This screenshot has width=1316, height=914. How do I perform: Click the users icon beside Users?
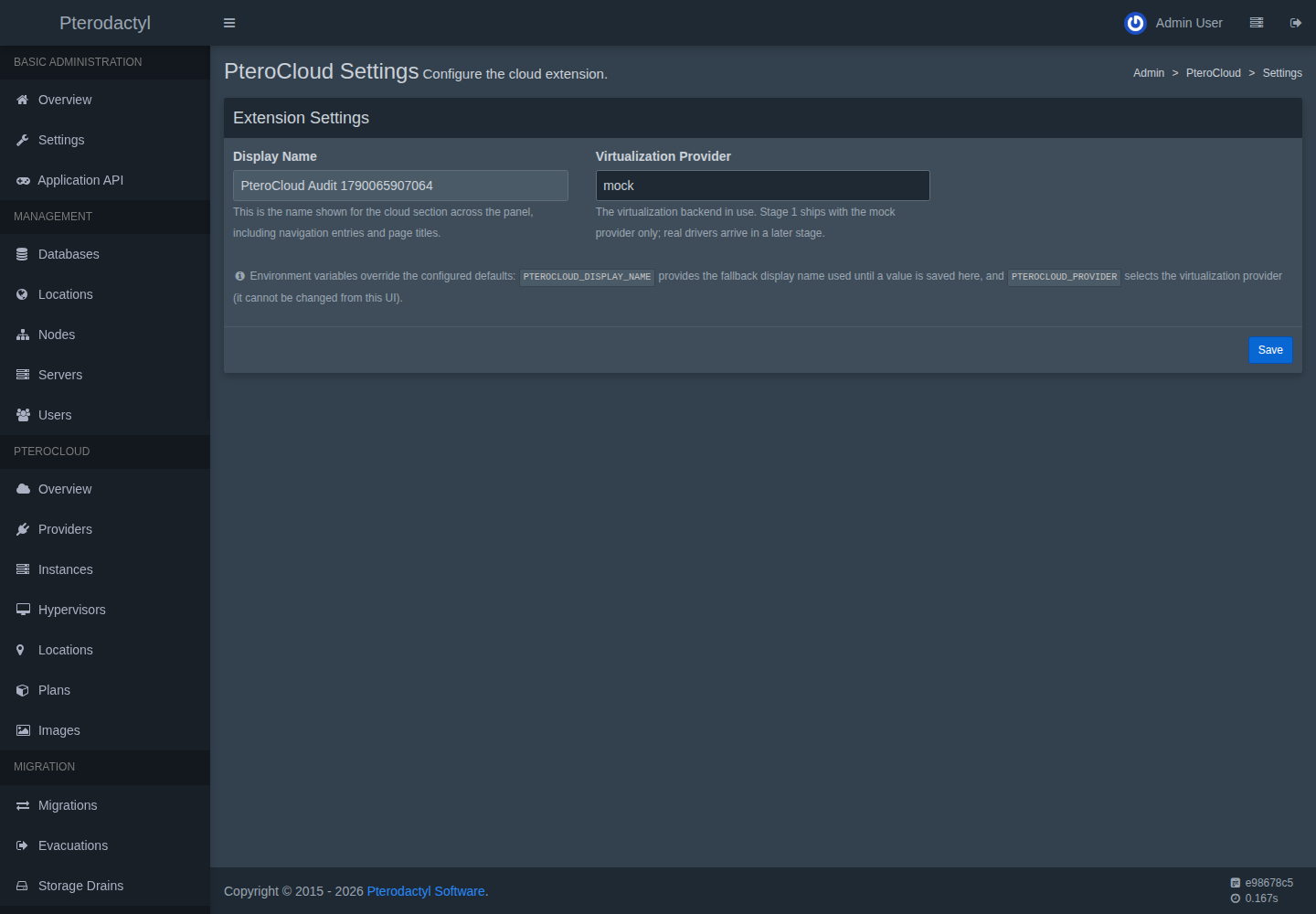coord(23,415)
